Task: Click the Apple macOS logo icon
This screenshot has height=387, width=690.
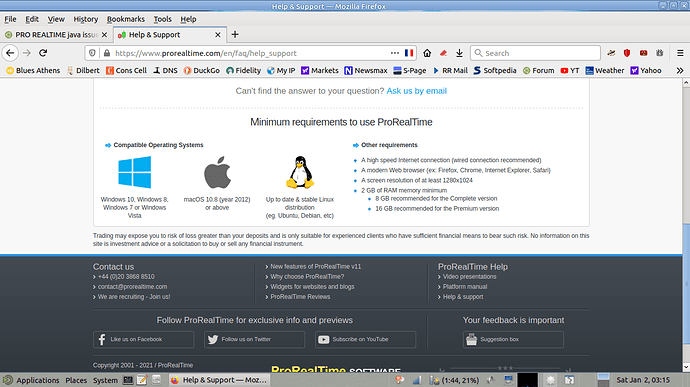Action: pos(217,172)
